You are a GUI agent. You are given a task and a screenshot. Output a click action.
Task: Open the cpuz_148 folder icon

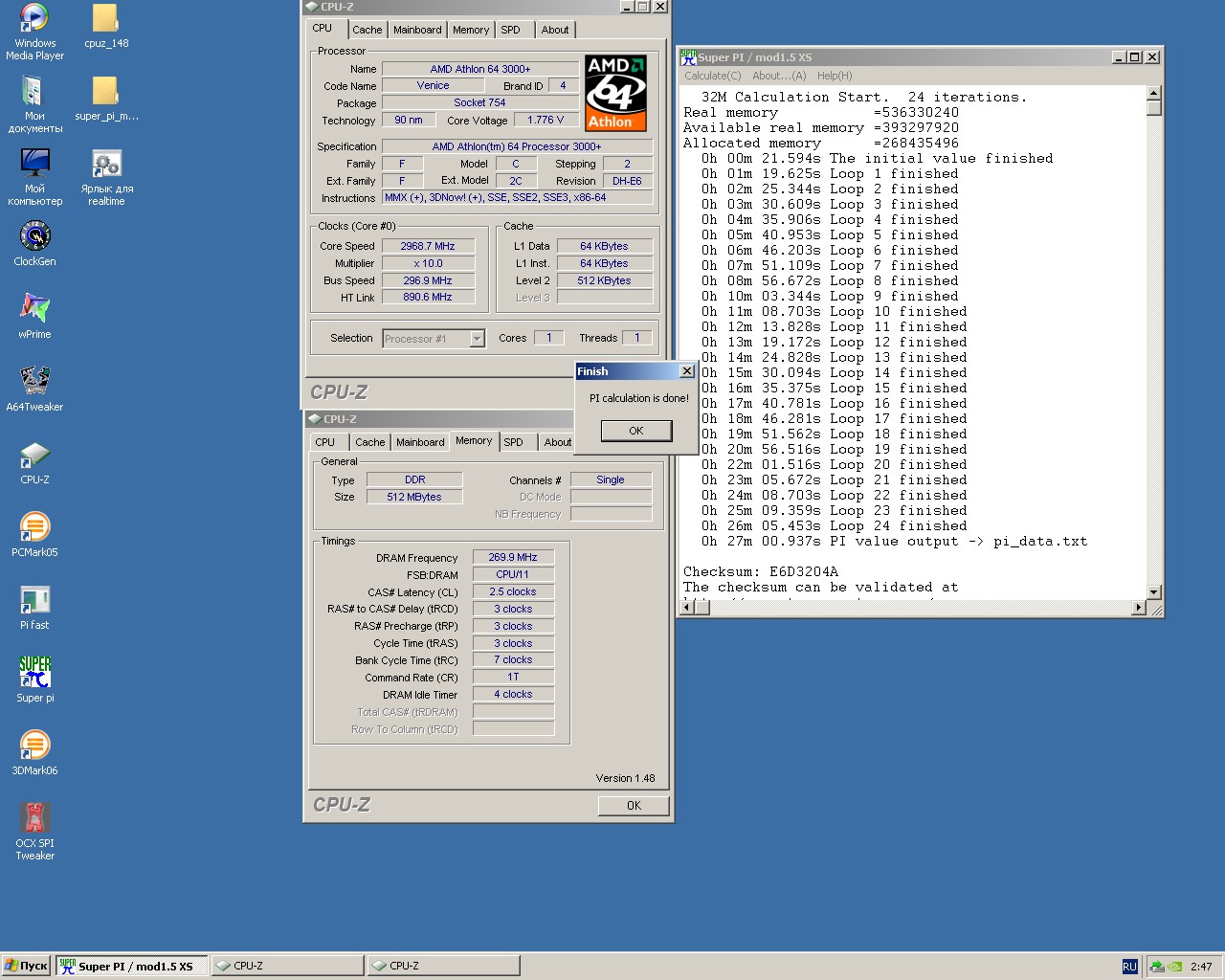[x=105, y=26]
